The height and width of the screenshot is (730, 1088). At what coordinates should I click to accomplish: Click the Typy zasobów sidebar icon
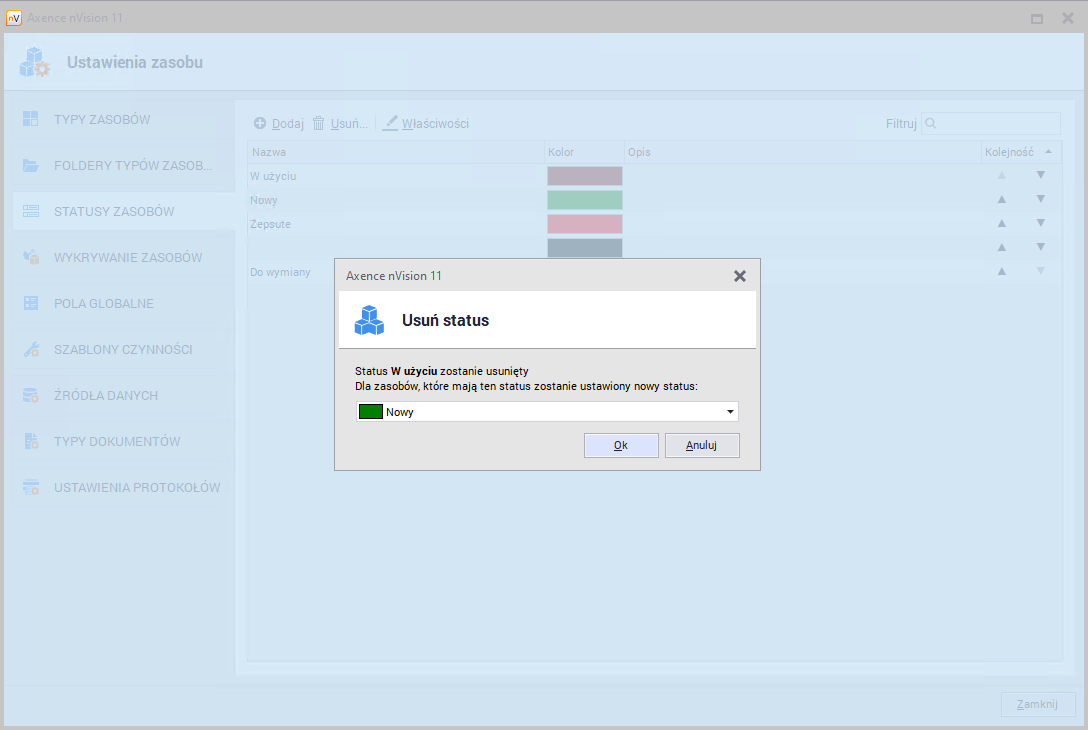(31, 119)
